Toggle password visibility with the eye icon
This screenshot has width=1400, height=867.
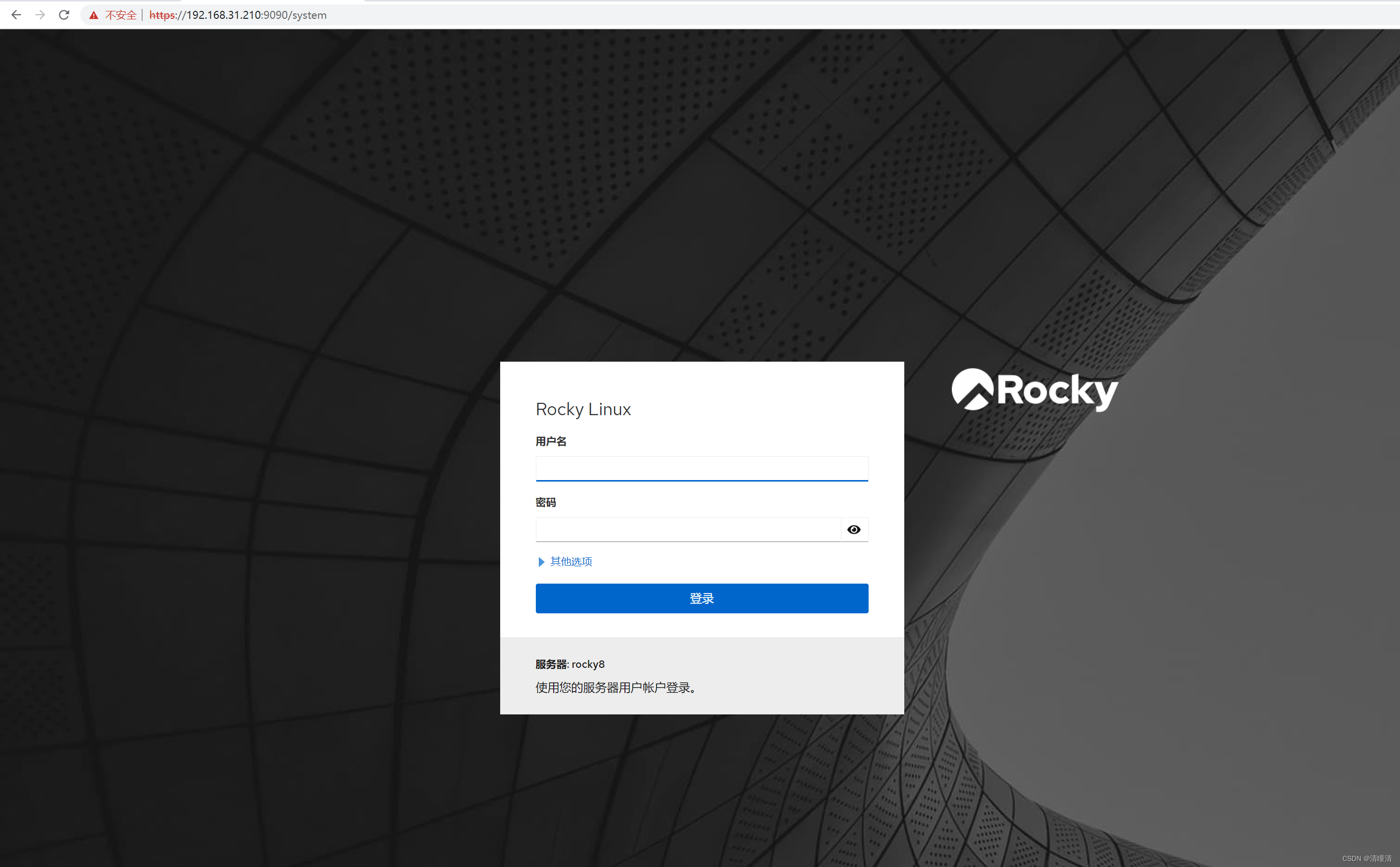(854, 529)
